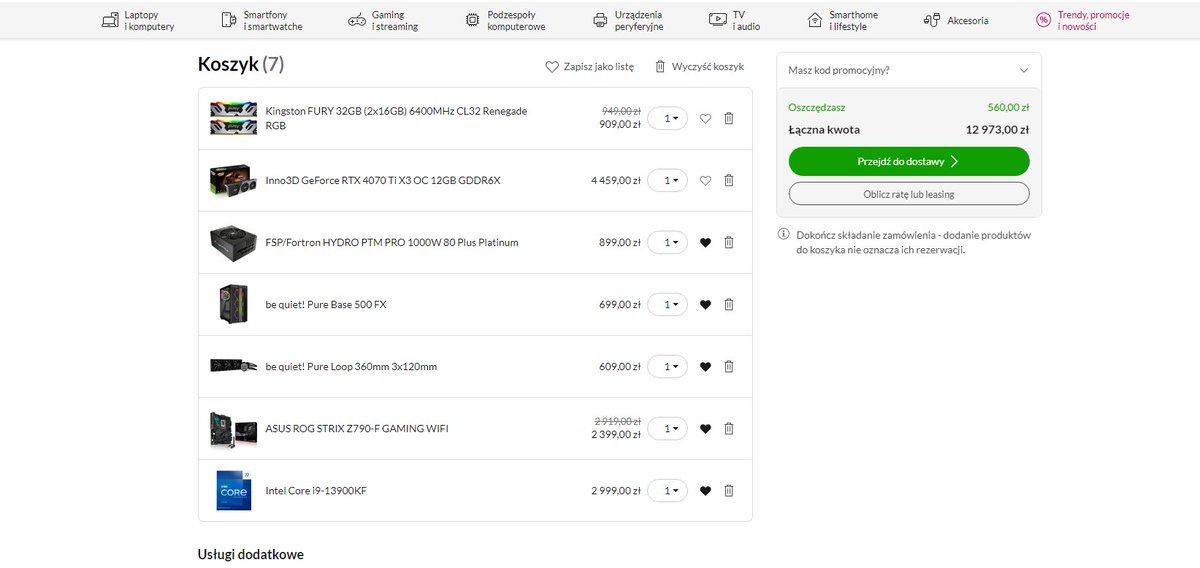1200x568 pixels.
Task: Toggle favorite on Intel Core i9-13900KF
Action: tap(705, 490)
